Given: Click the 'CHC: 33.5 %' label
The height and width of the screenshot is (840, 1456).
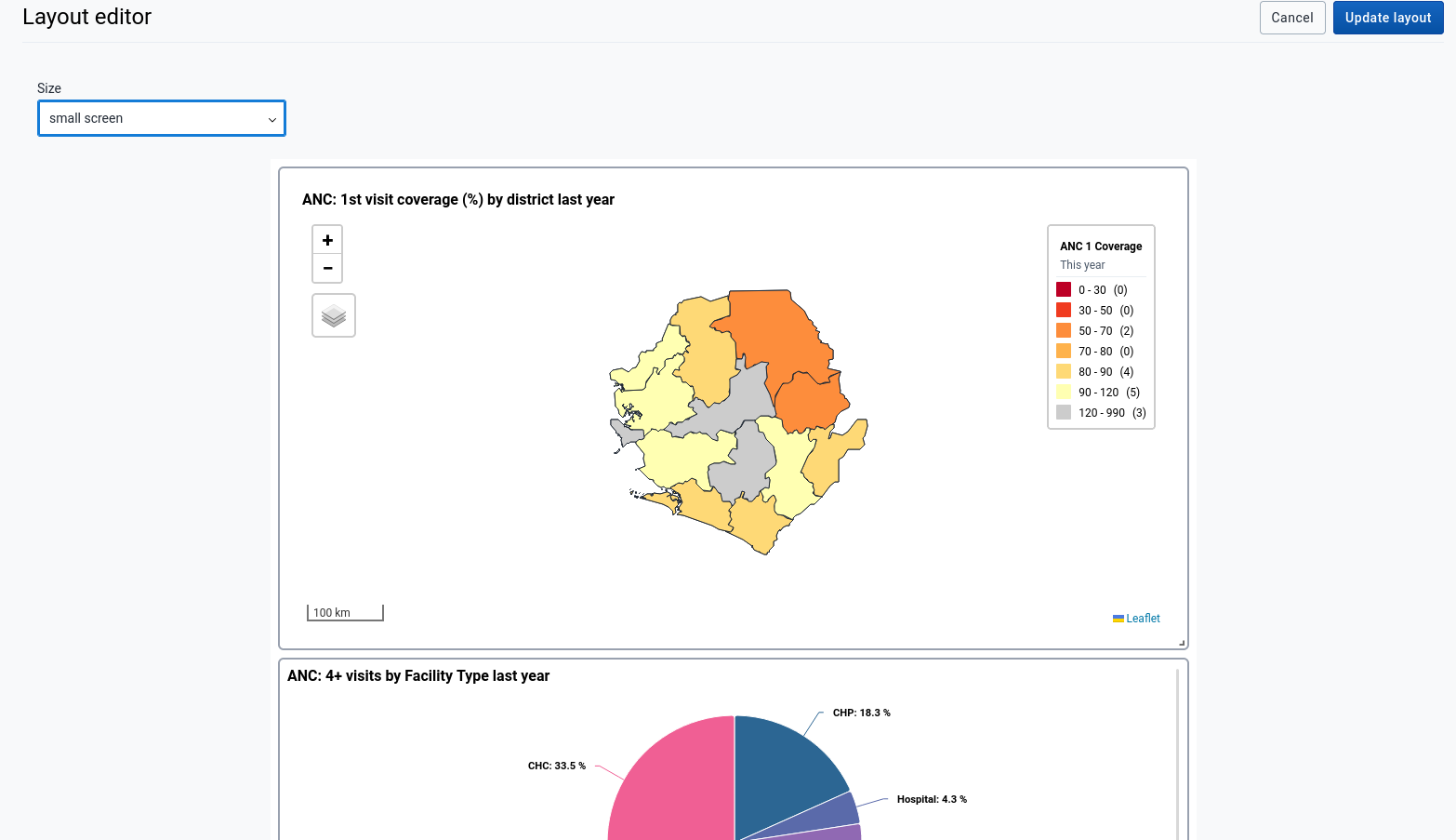Looking at the screenshot, I should pyautogui.click(x=557, y=766).
